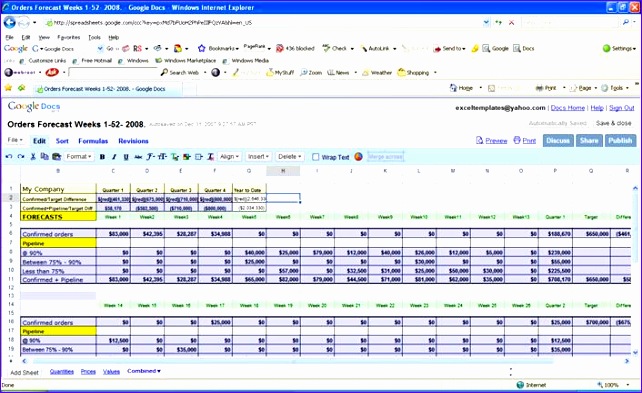Open the Docs Home link
This screenshot has height=393, width=642.
567,108
